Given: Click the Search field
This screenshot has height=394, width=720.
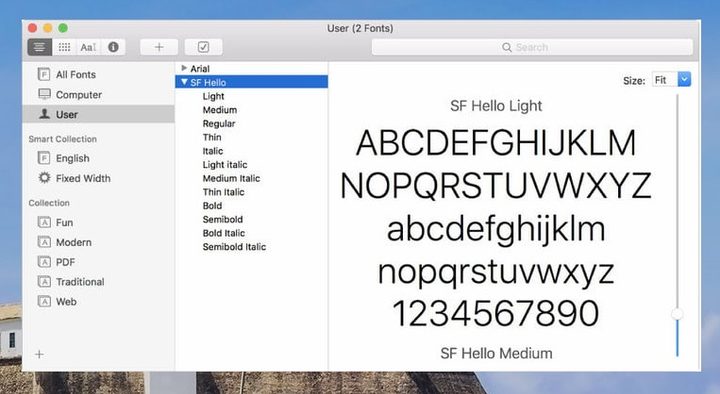Looking at the screenshot, I should pos(532,47).
